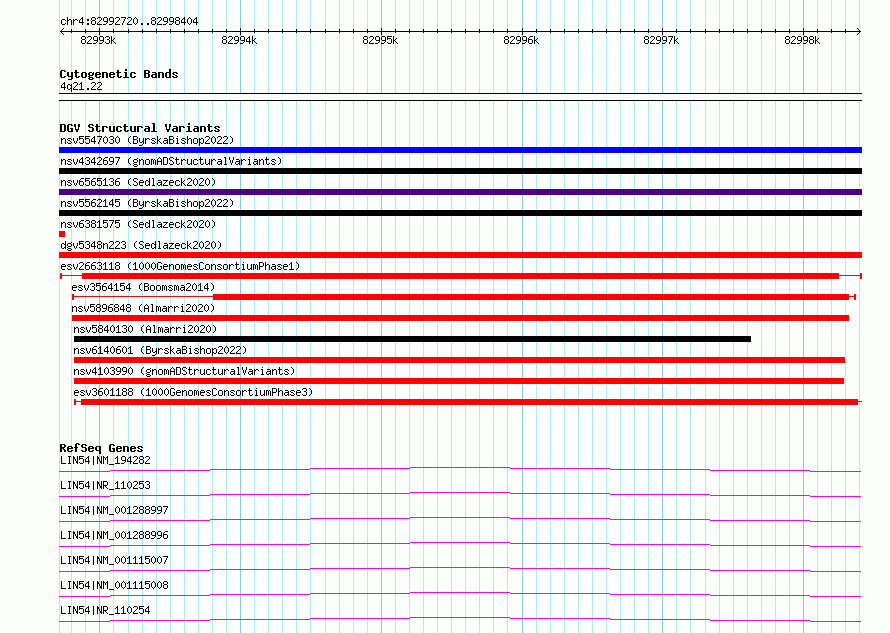Open the esv3564154 (Boomsma2014) label
Viewport: 890px width, 633px height.
point(143,287)
